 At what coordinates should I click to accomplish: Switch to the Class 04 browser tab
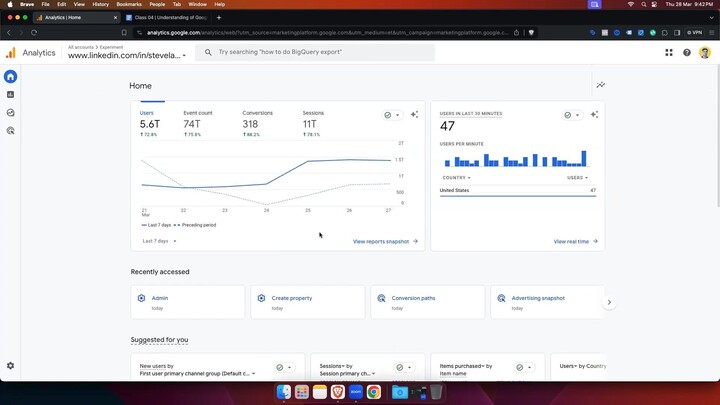166,17
